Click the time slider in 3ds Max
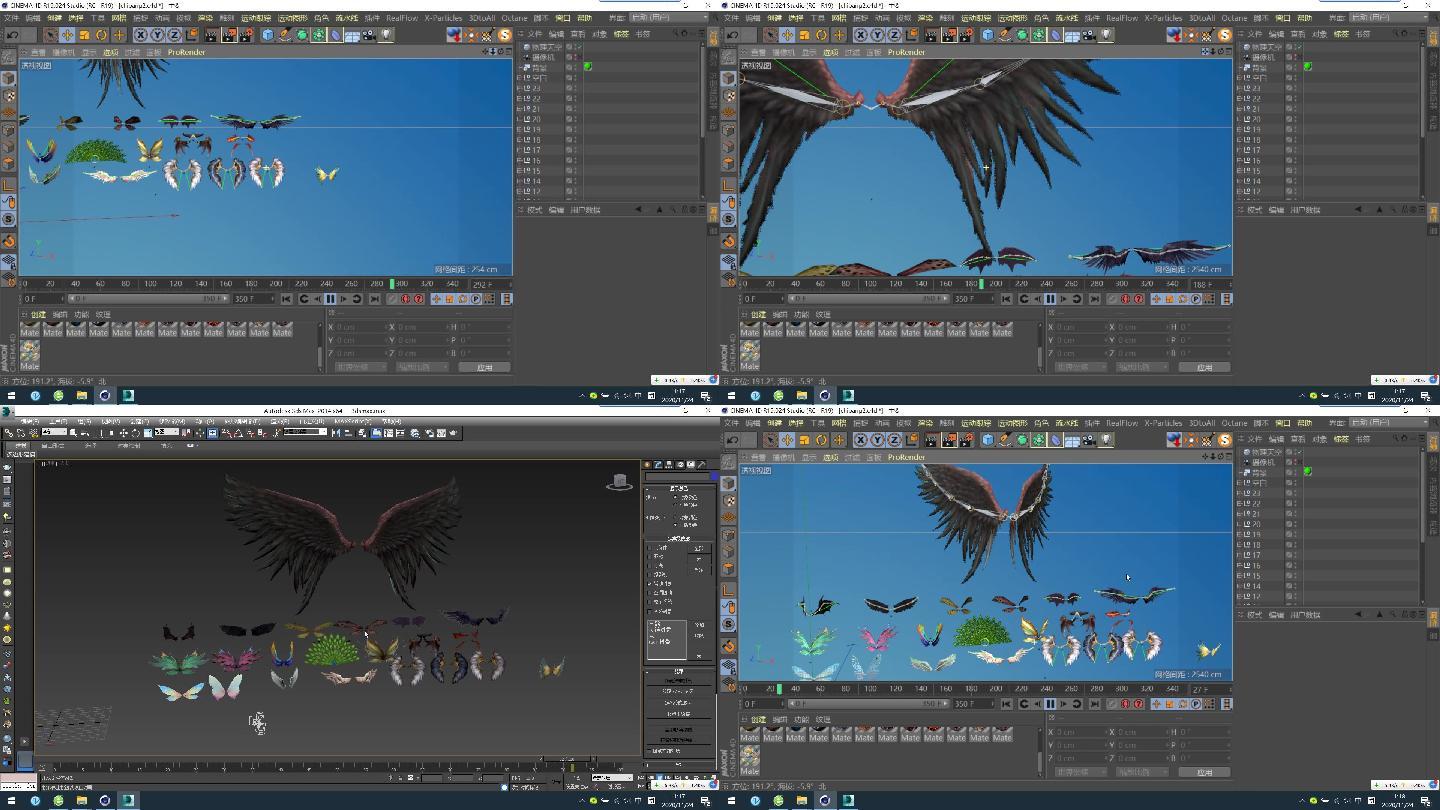The height and width of the screenshot is (810, 1440). click(567, 760)
